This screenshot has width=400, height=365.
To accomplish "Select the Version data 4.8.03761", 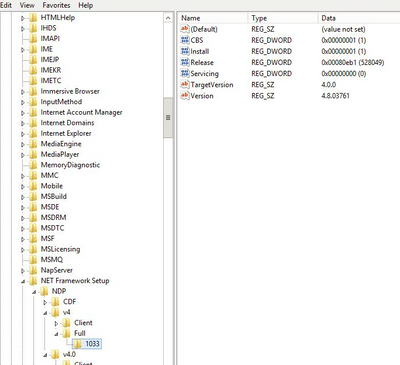I will point(336,96).
